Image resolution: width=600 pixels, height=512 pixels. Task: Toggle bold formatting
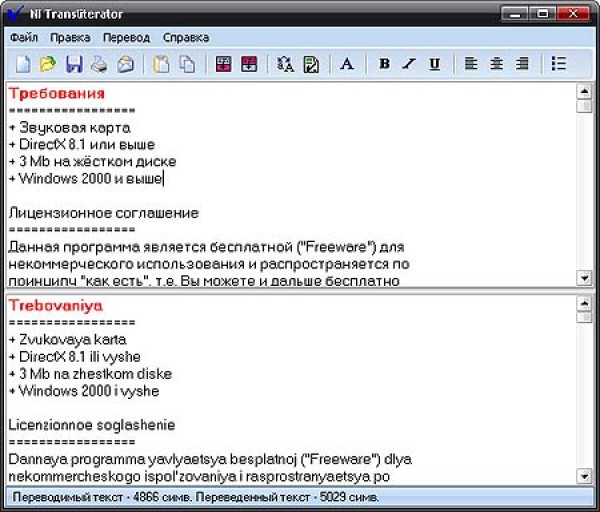(x=384, y=64)
